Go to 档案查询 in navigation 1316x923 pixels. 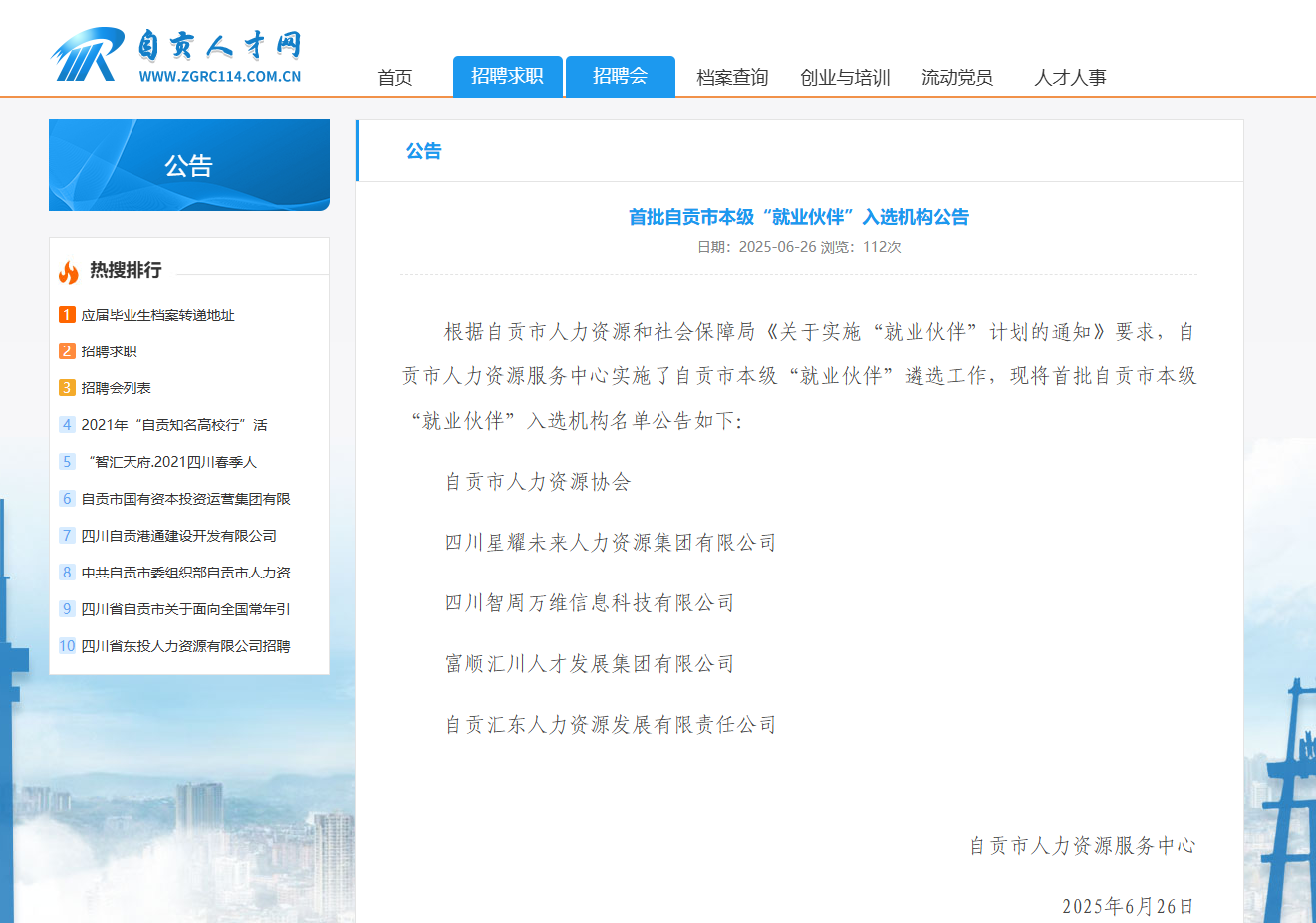click(732, 77)
